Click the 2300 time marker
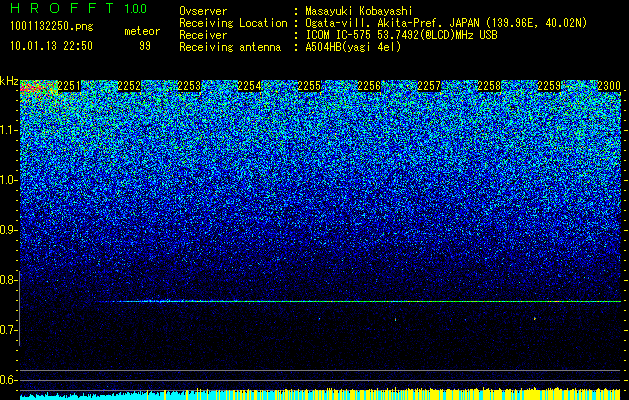Image resolution: width=629 pixels, height=400 pixels. [x=609, y=86]
